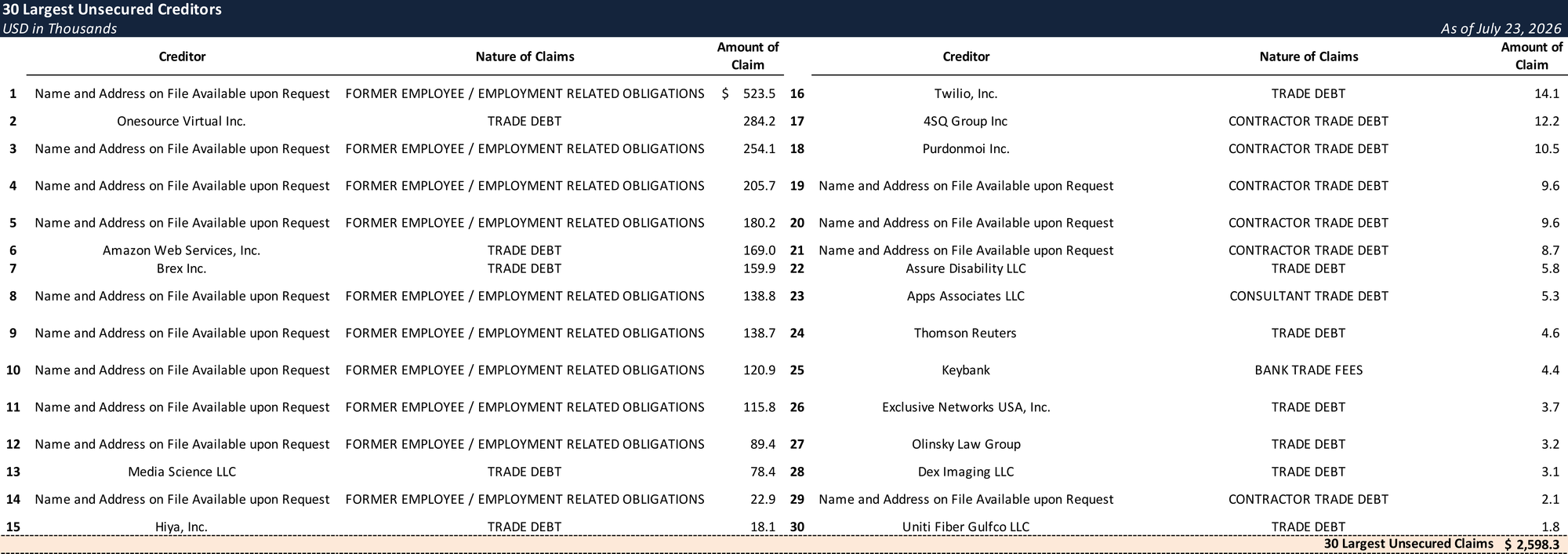The image size is (1568, 554).
Task: Click the 'As of July 23, 2026' date
Action: (x=1501, y=28)
